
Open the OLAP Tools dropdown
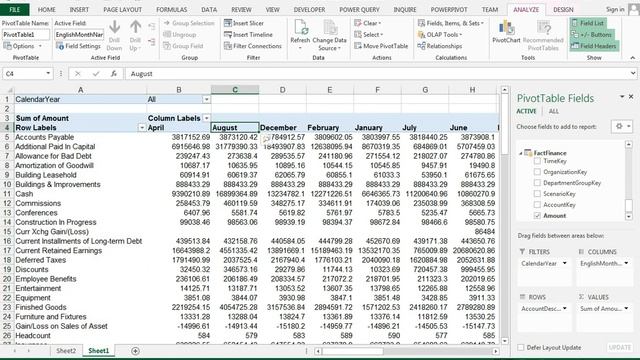[x=440, y=35]
